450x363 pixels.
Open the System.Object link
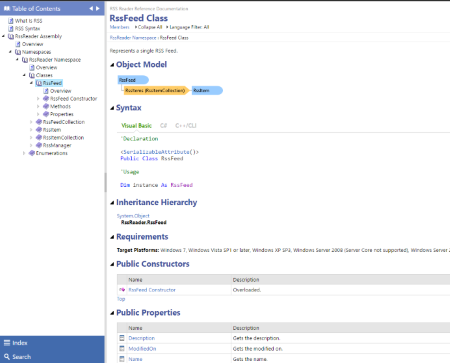pyautogui.click(x=133, y=216)
